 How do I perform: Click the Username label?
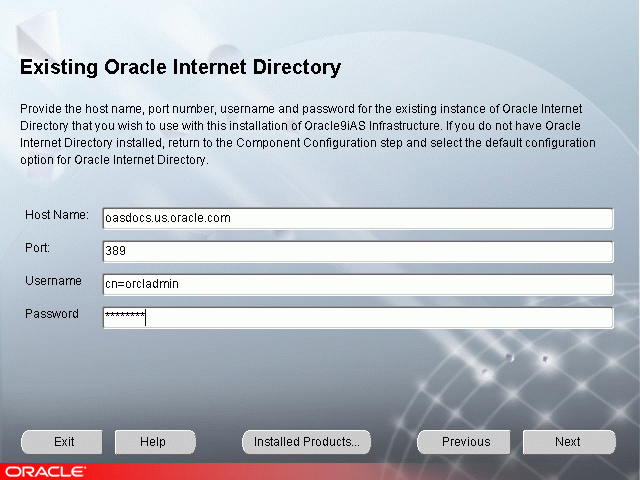pyautogui.click(x=53, y=281)
